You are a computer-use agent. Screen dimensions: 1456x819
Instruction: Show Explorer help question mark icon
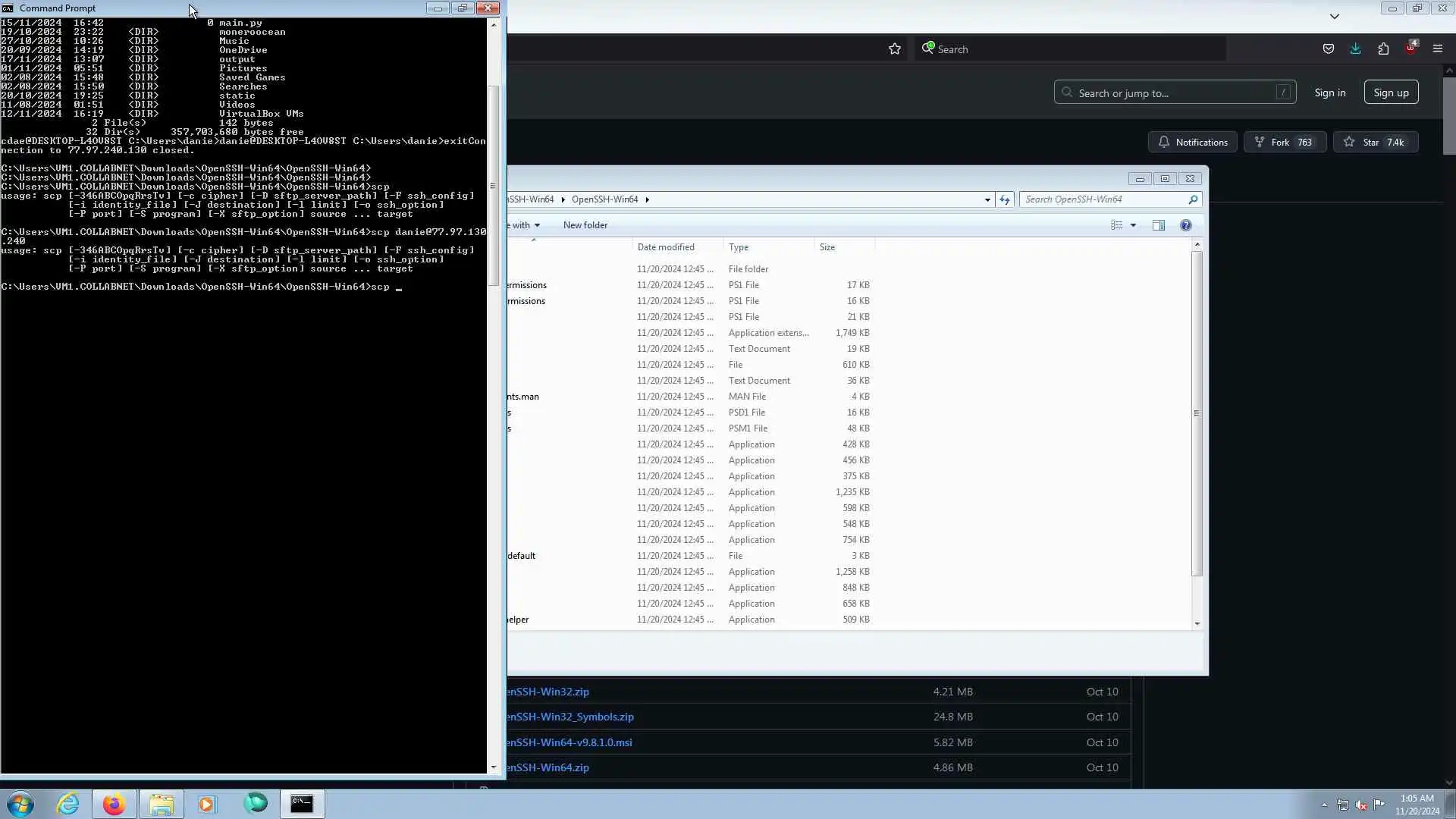[x=1186, y=225]
